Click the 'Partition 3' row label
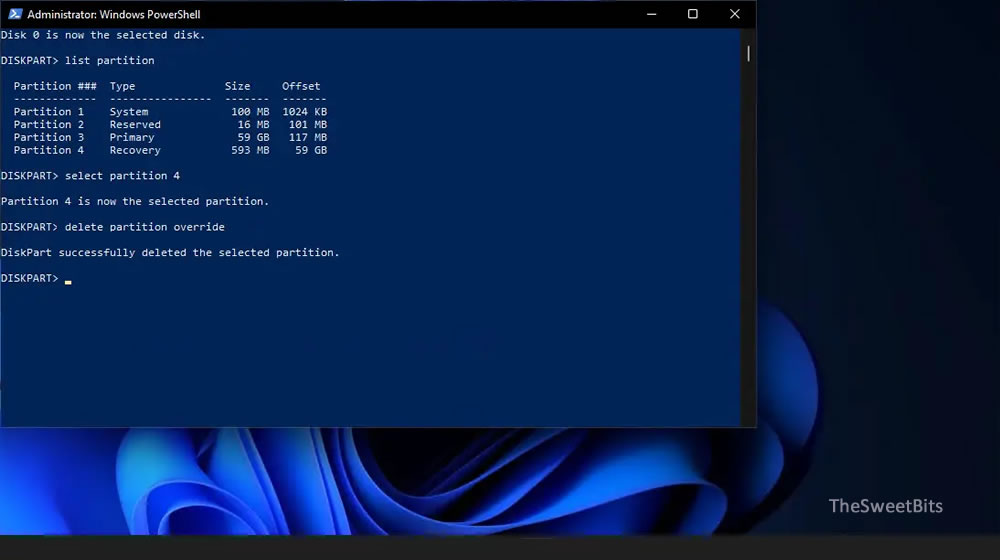 [x=48, y=137]
